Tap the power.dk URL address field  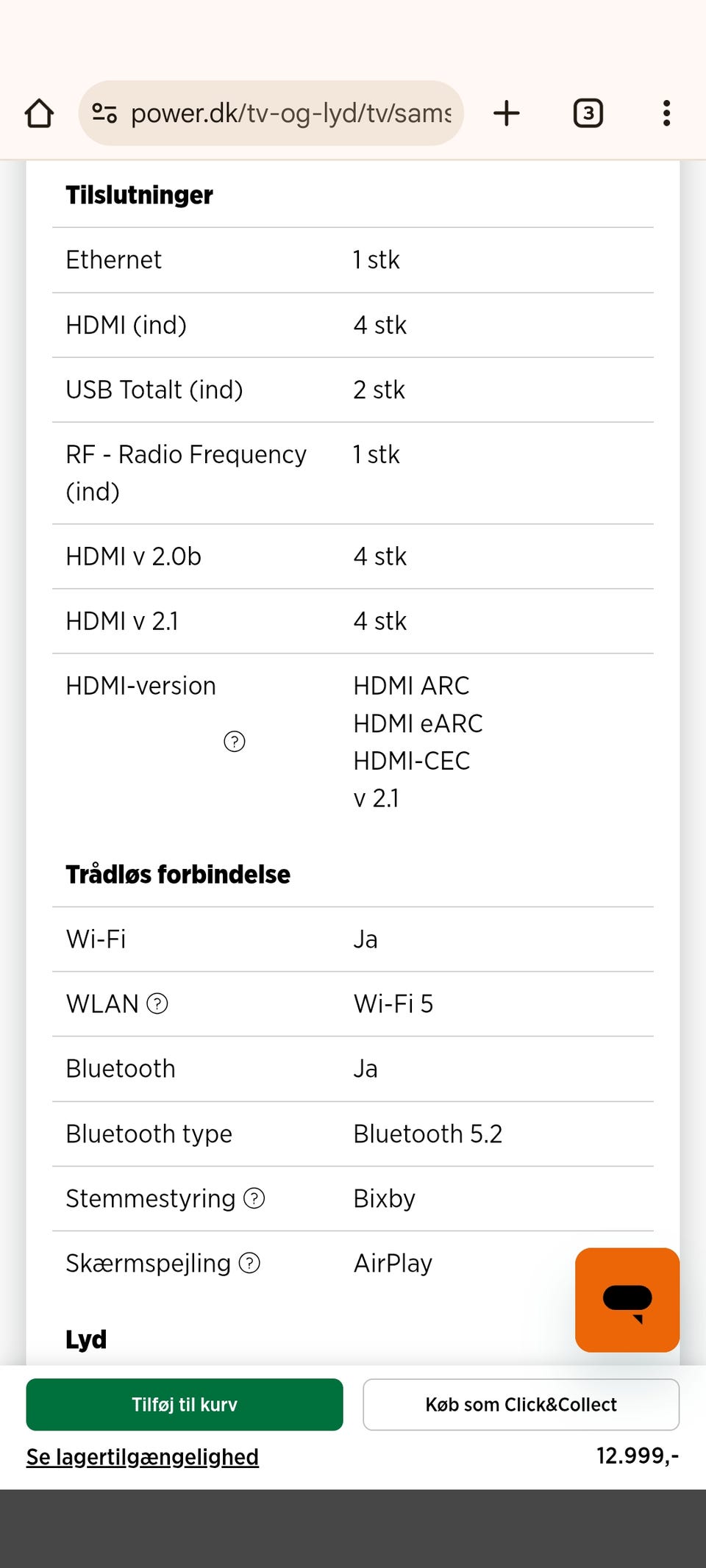tap(291, 113)
